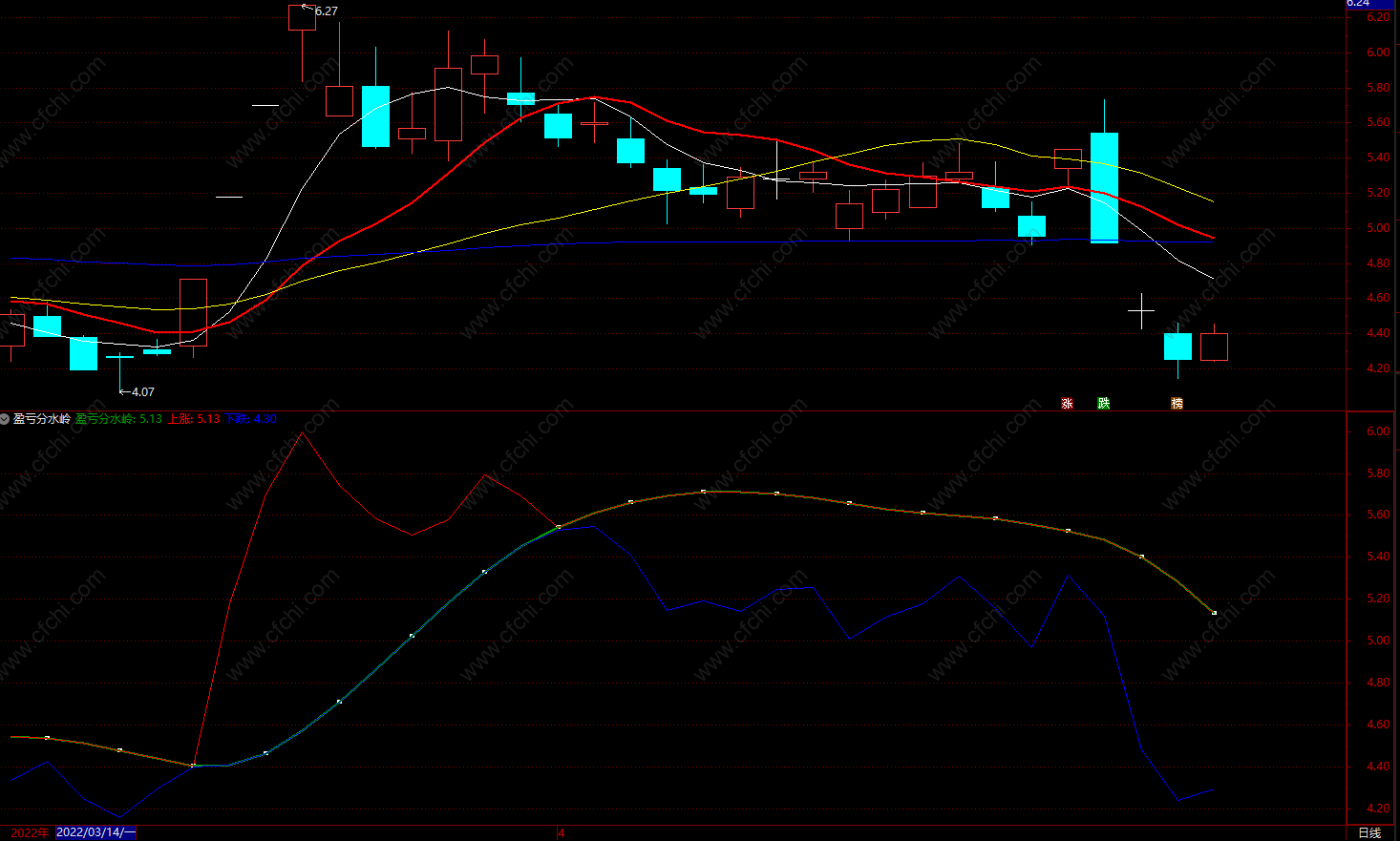Click the blue 下跌: 4.30 value

tap(251, 419)
